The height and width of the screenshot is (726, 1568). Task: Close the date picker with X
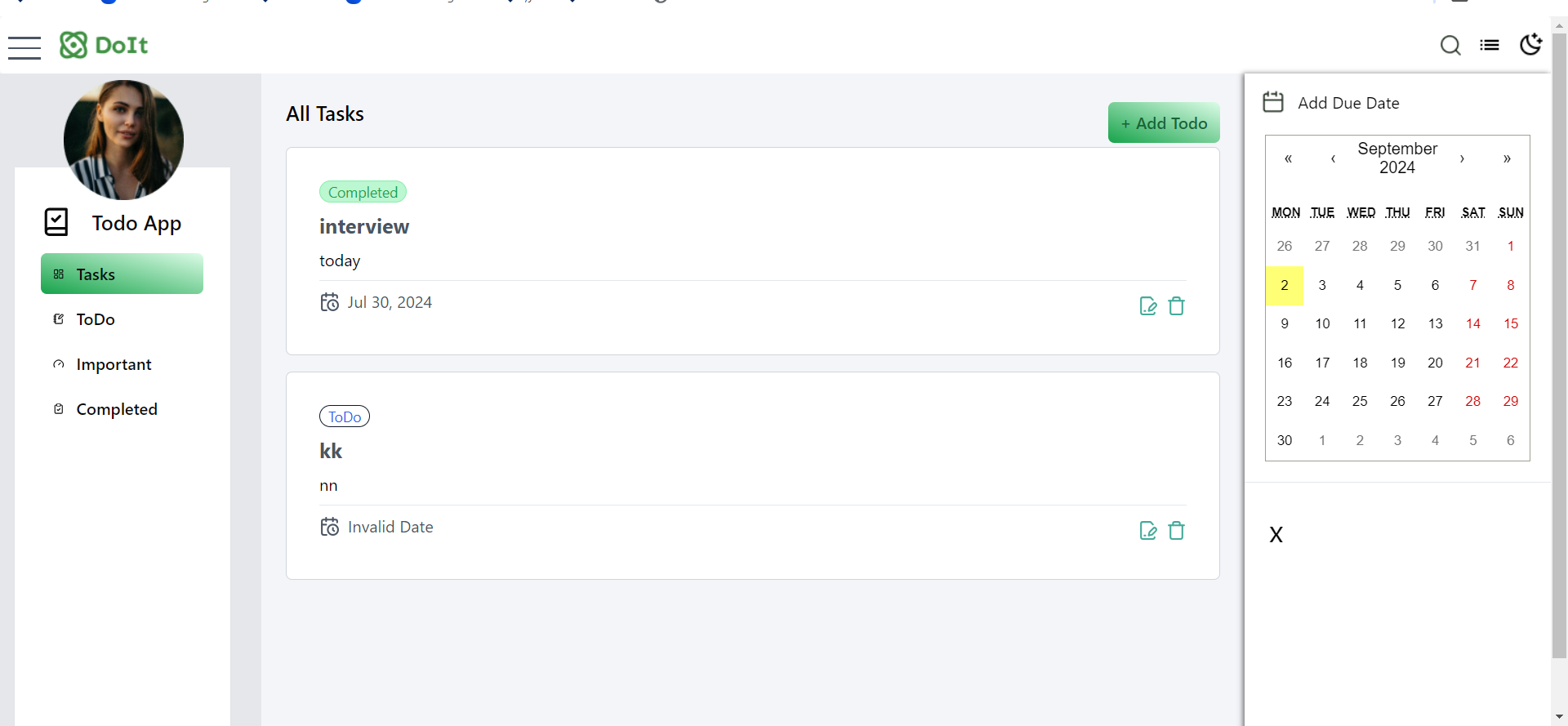click(x=1276, y=535)
